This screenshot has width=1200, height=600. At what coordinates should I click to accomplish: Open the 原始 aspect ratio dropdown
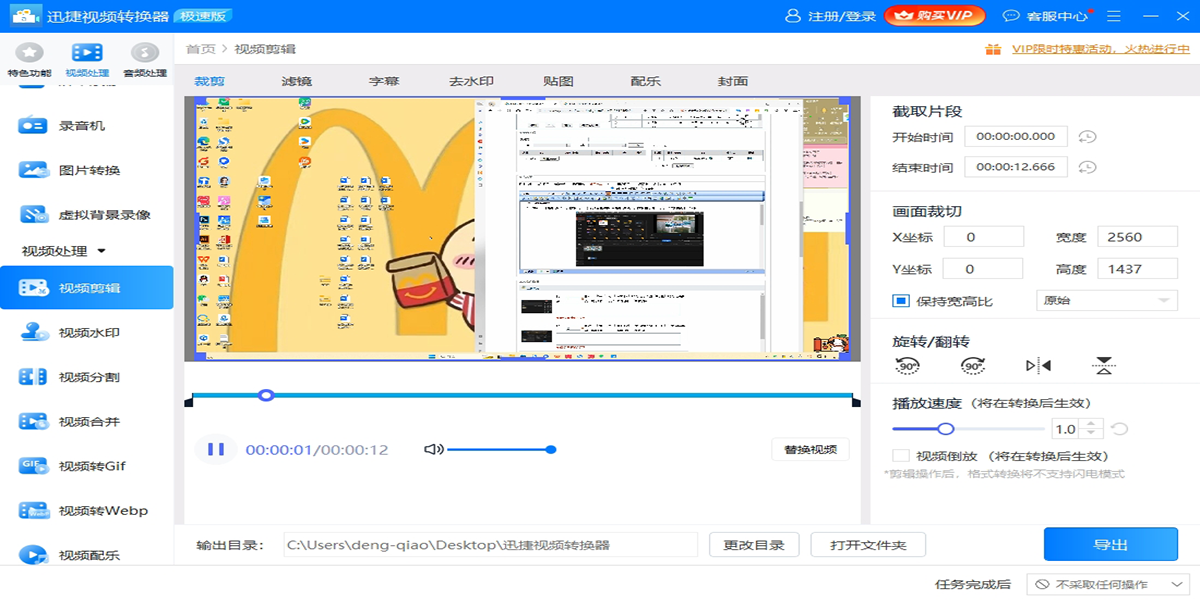(x=1106, y=301)
